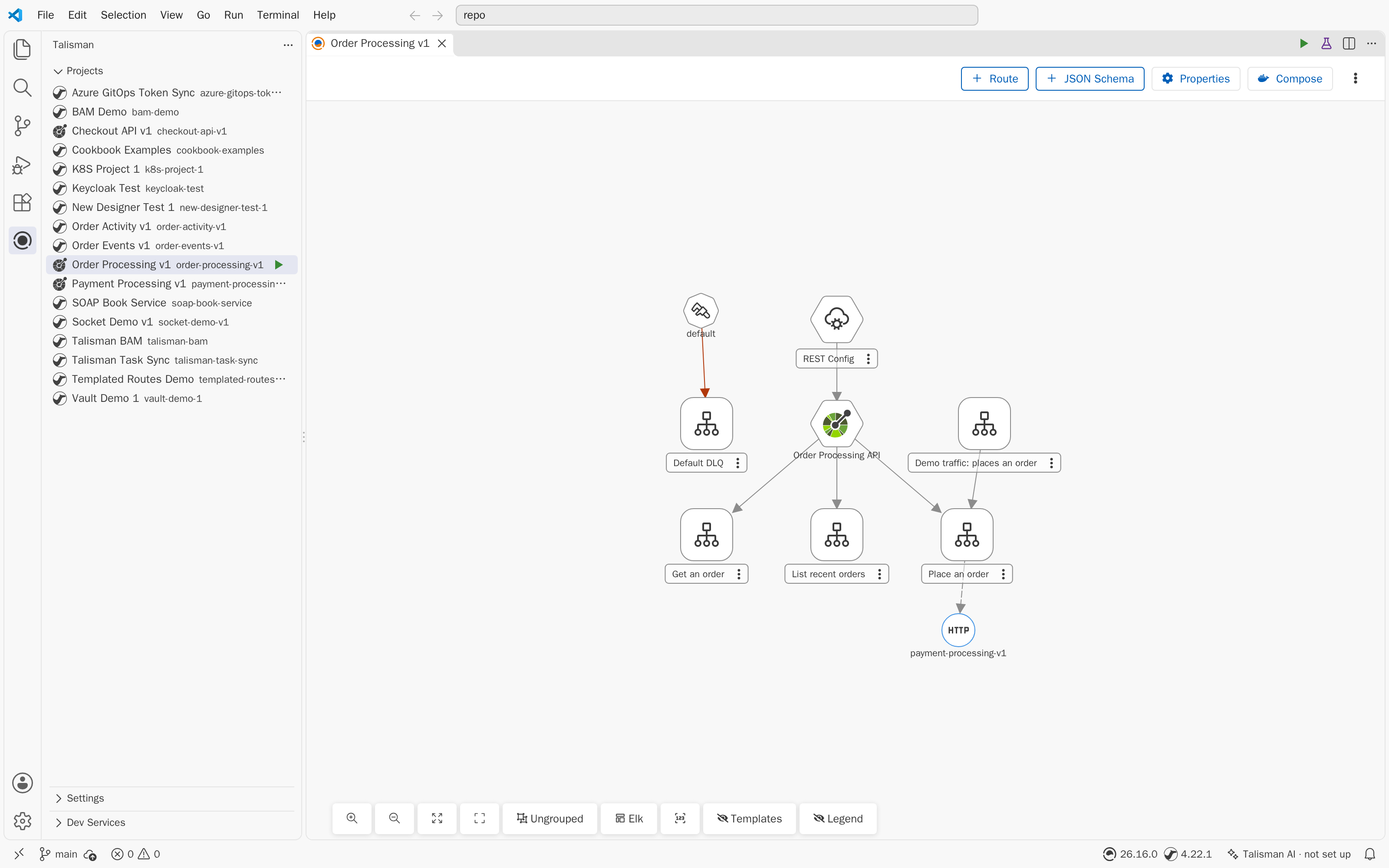Run Order Processing v1 with the green play icon
The width and height of the screenshot is (1389, 868).
(278, 265)
